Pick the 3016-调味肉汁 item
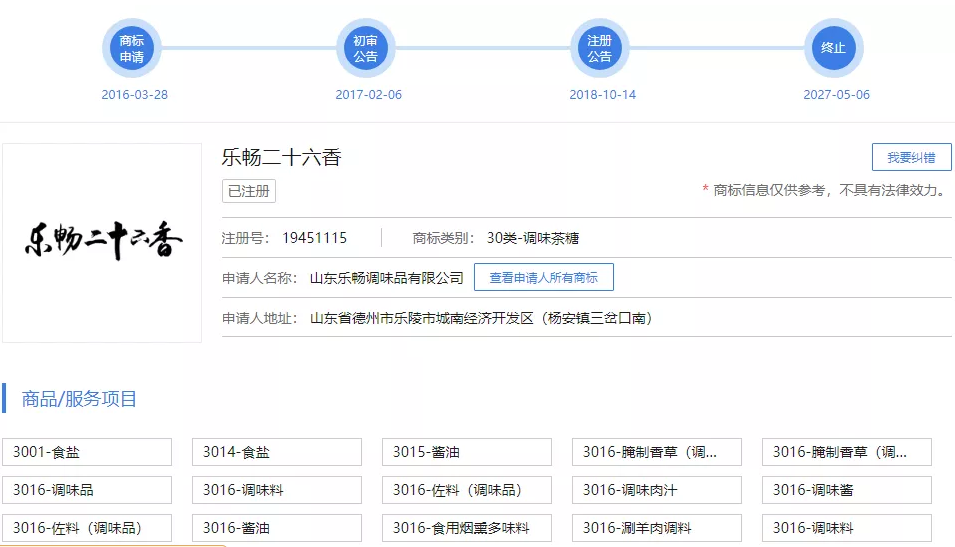 657,490
